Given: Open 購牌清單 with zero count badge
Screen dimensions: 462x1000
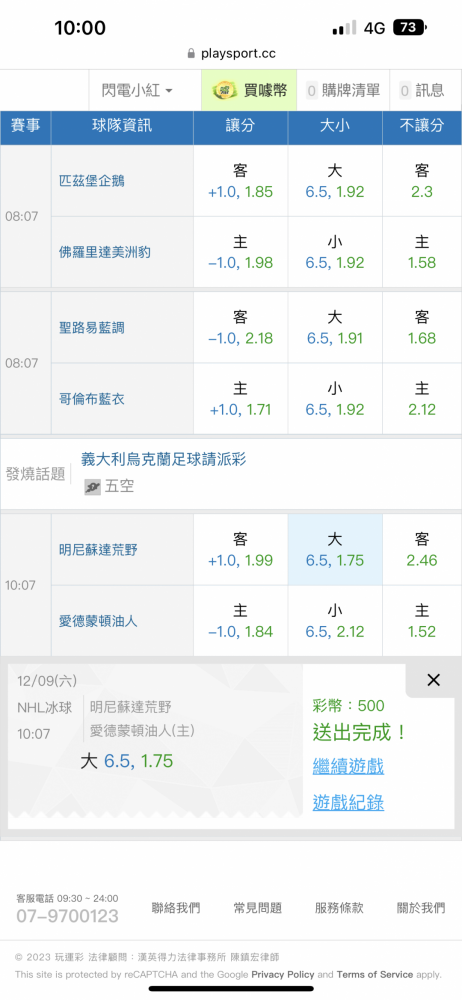Looking at the screenshot, I should (343, 91).
